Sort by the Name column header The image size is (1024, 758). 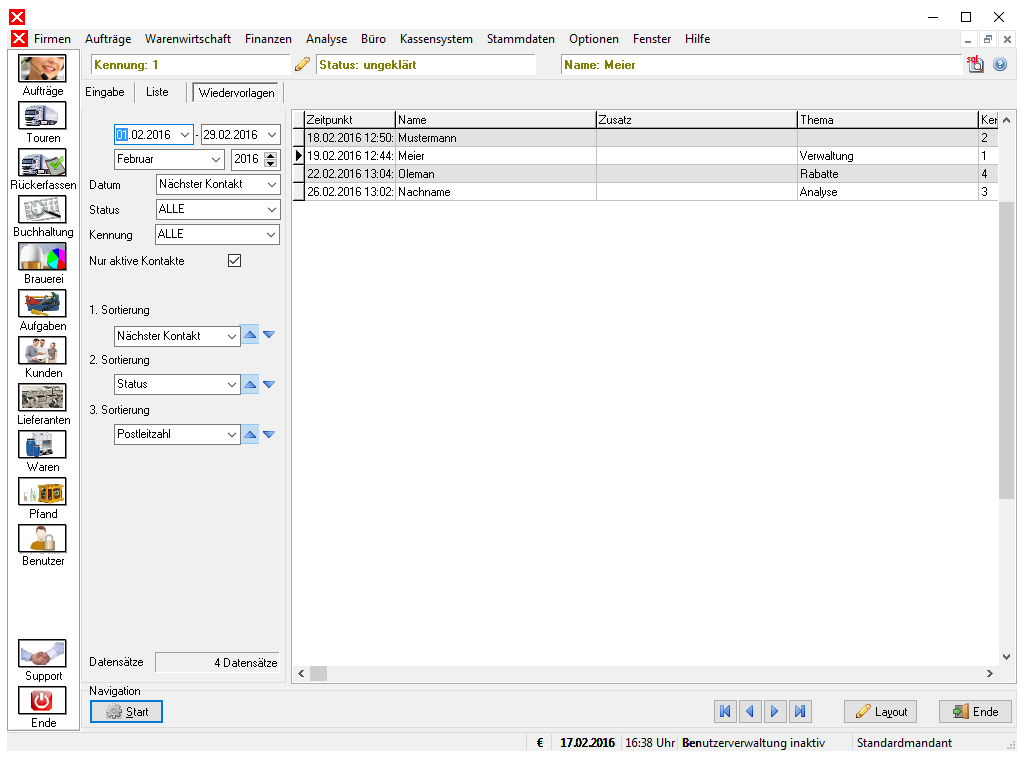[x=496, y=119]
